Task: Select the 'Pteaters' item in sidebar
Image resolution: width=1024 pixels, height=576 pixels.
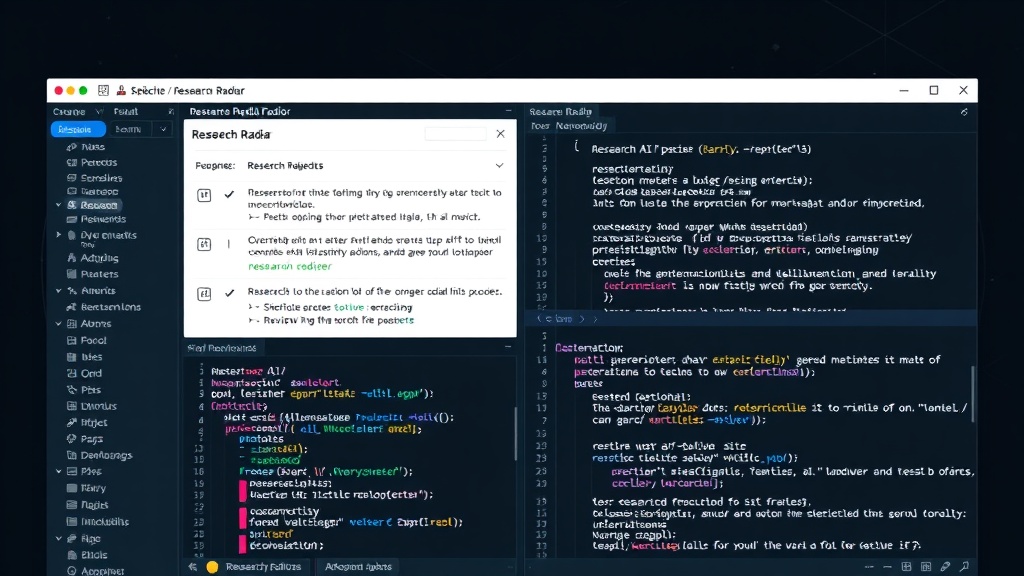Action: (99, 274)
